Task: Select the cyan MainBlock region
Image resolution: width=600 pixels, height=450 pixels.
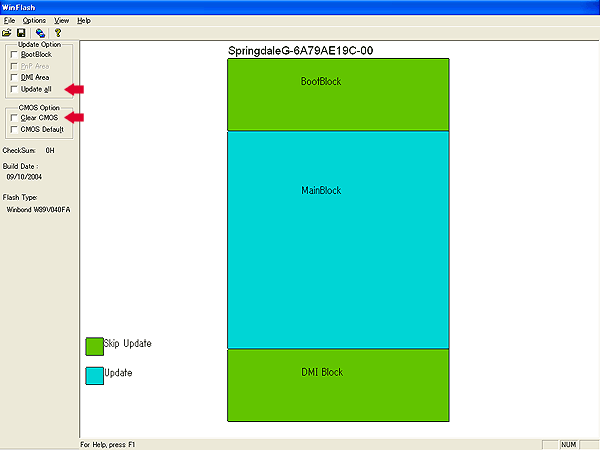Action: click(x=338, y=240)
